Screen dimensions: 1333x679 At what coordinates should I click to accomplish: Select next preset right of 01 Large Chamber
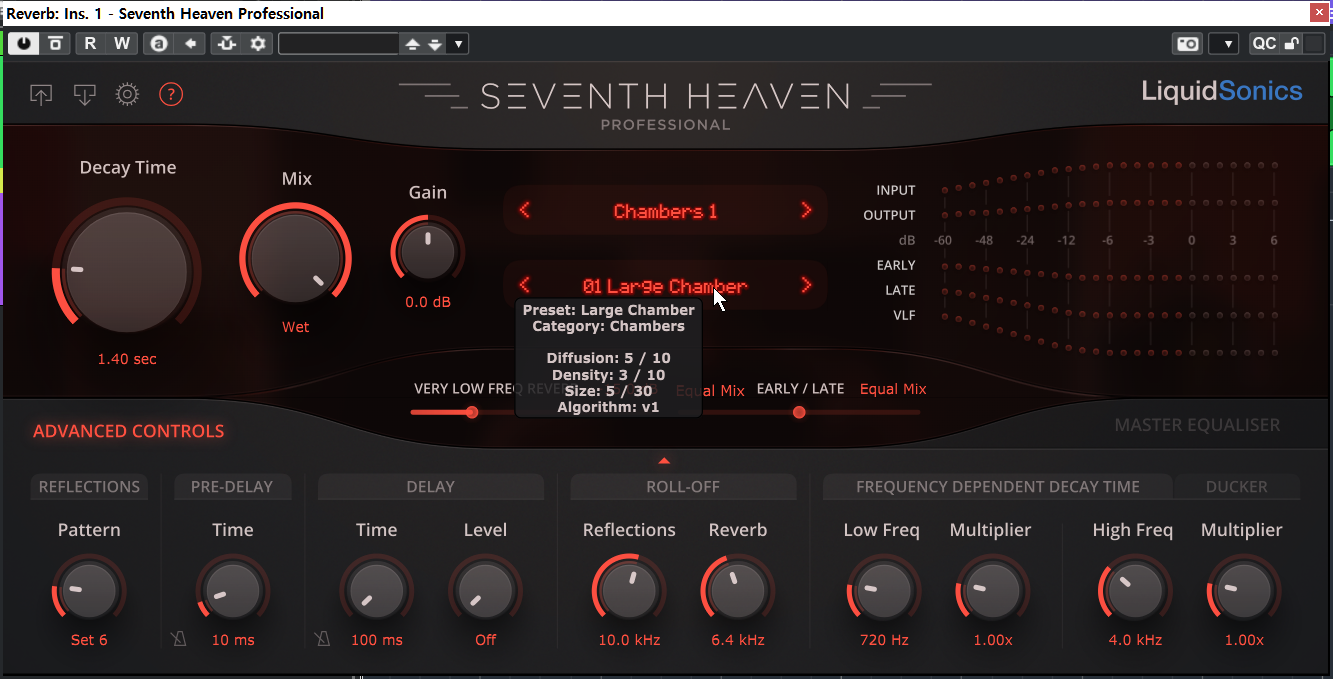(807, 286)
